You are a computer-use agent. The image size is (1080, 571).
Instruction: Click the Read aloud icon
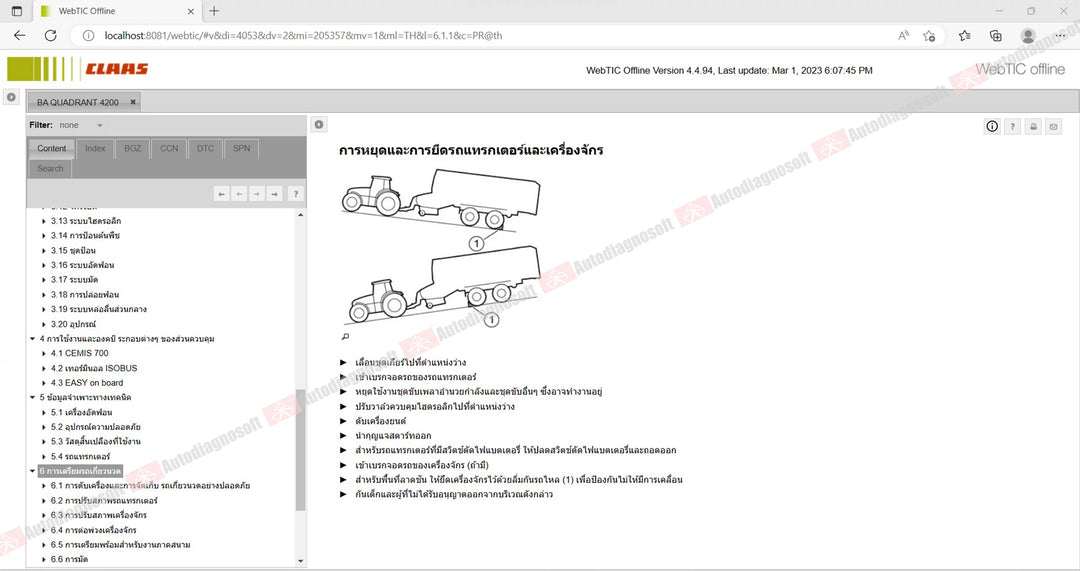coord(903,35)
